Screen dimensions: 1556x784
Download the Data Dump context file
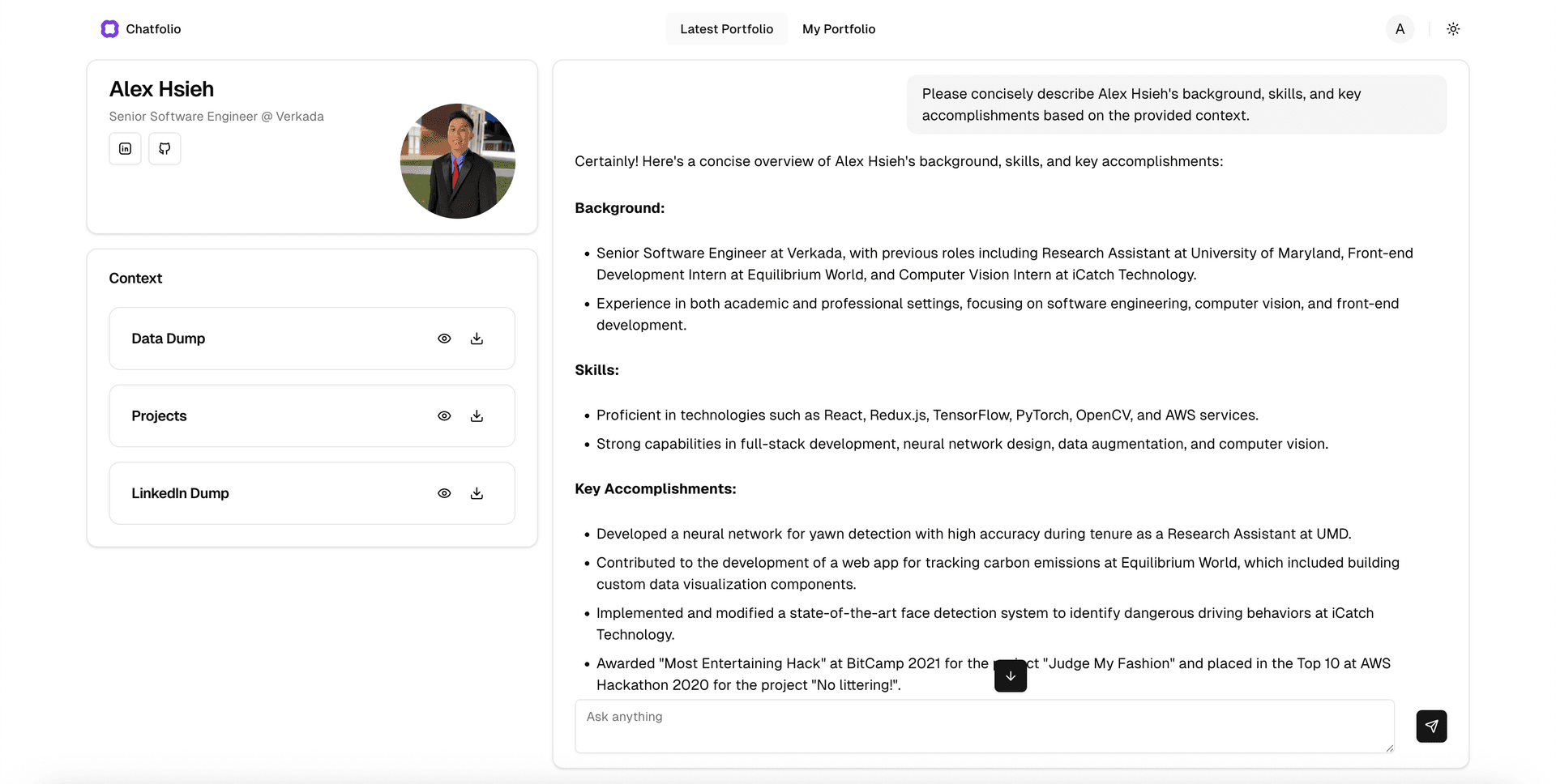[x=477, y=338]
